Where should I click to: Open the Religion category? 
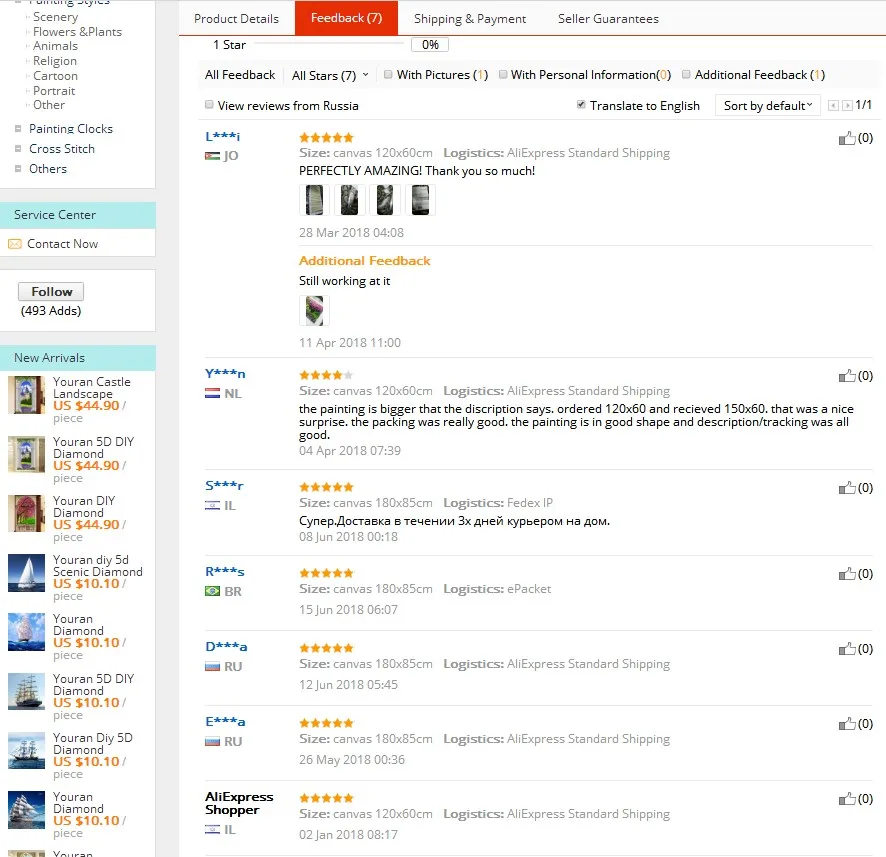55,61
